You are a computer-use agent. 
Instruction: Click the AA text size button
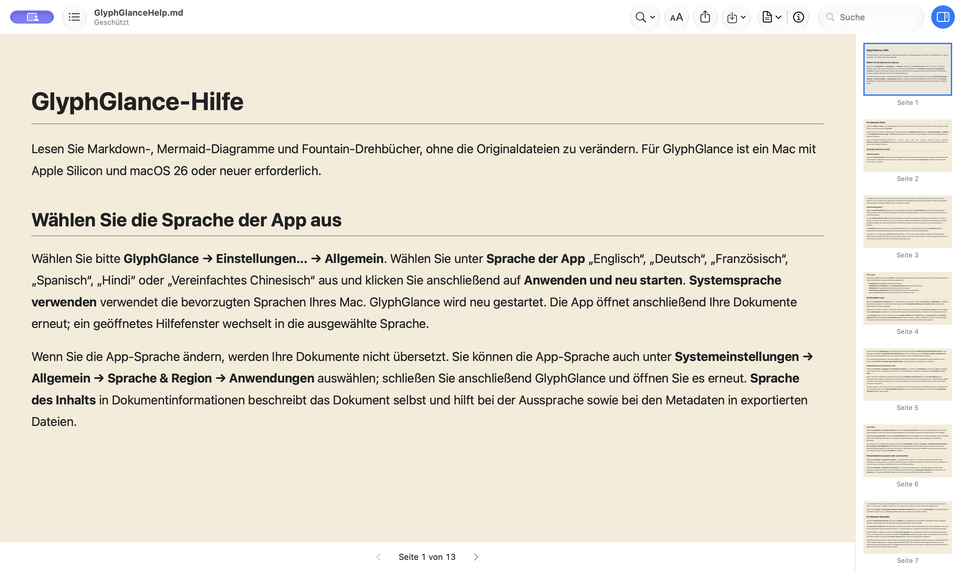click(x=676, y=17)
